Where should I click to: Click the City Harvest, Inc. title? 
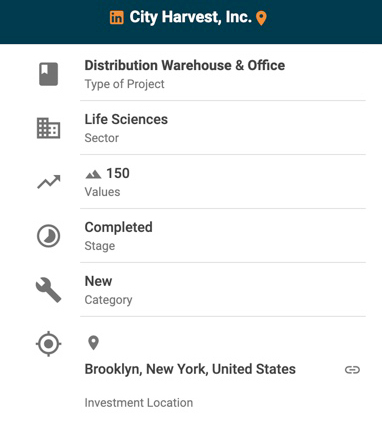tap(190, 17)
